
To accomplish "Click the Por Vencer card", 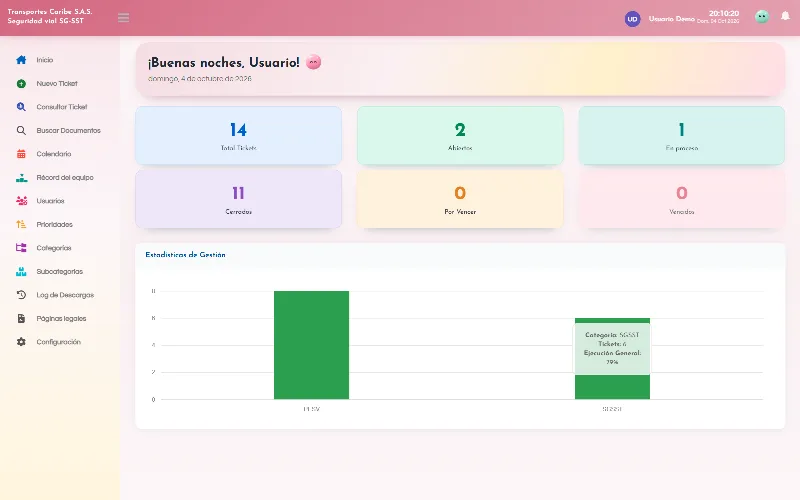I will [x=460, y=199].
